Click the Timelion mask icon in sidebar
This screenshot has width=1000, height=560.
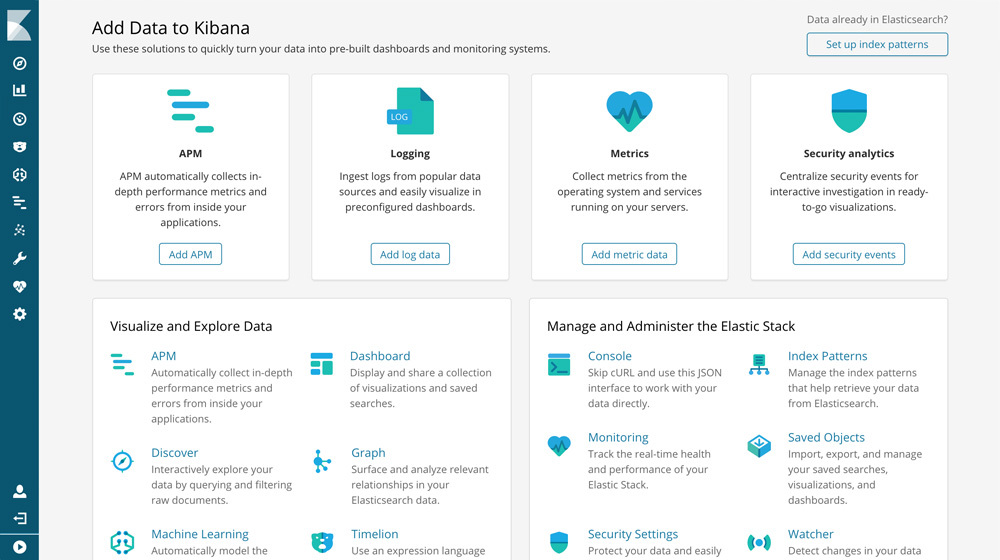click(19, 146)
